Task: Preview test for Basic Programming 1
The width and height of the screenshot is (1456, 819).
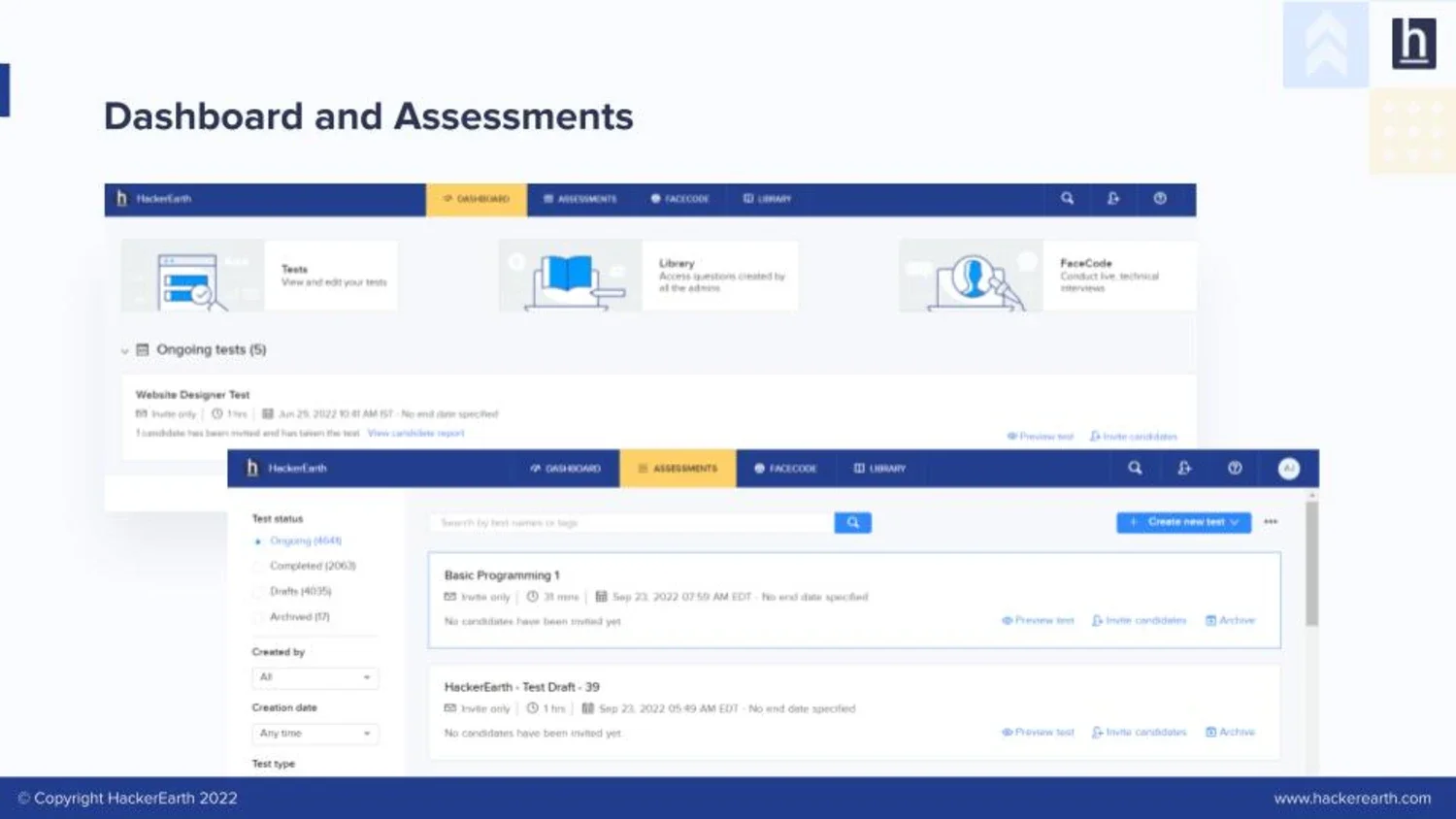Action: [x=1038, y=620]
